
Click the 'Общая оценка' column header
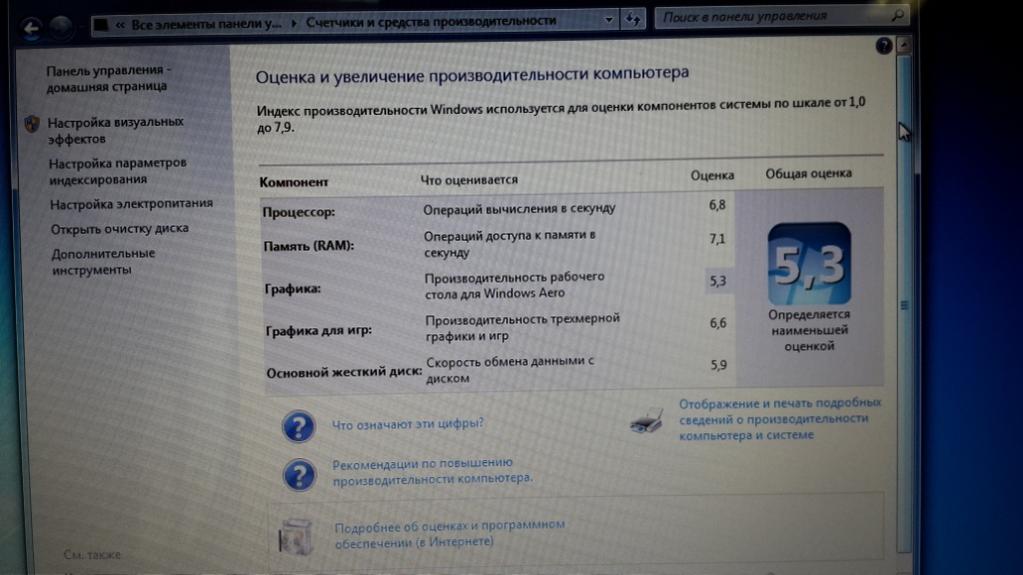point(808,173)
